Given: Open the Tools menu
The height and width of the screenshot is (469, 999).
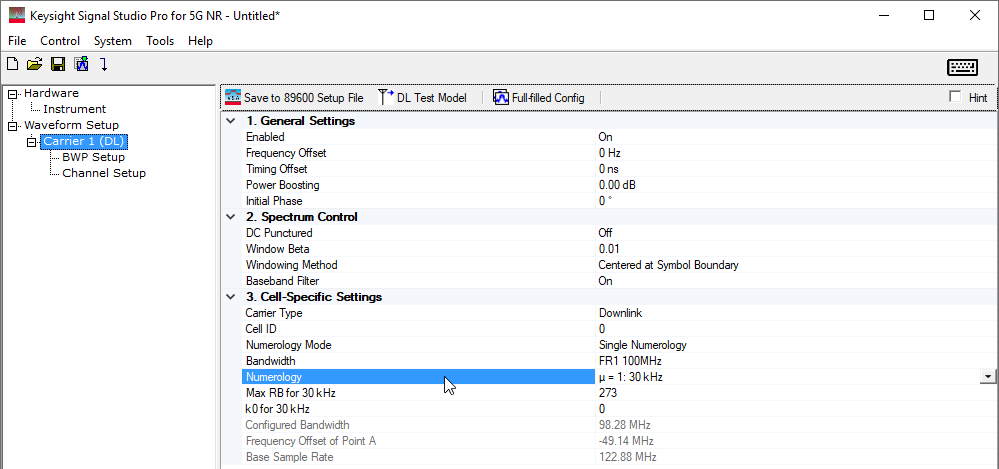Looking at the screenshot, I should click(x=160, y=41).
